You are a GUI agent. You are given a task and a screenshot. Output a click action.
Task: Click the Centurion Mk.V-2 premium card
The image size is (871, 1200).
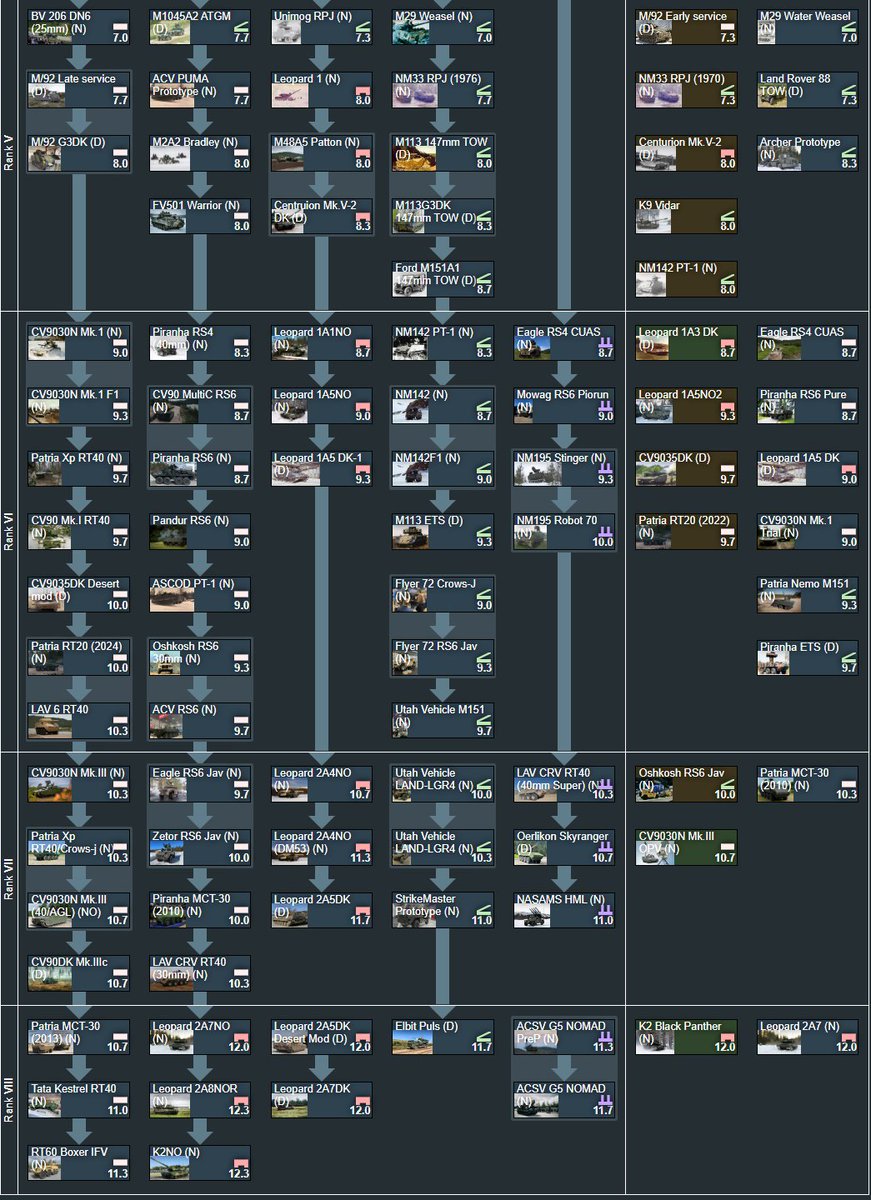point(687,152)
